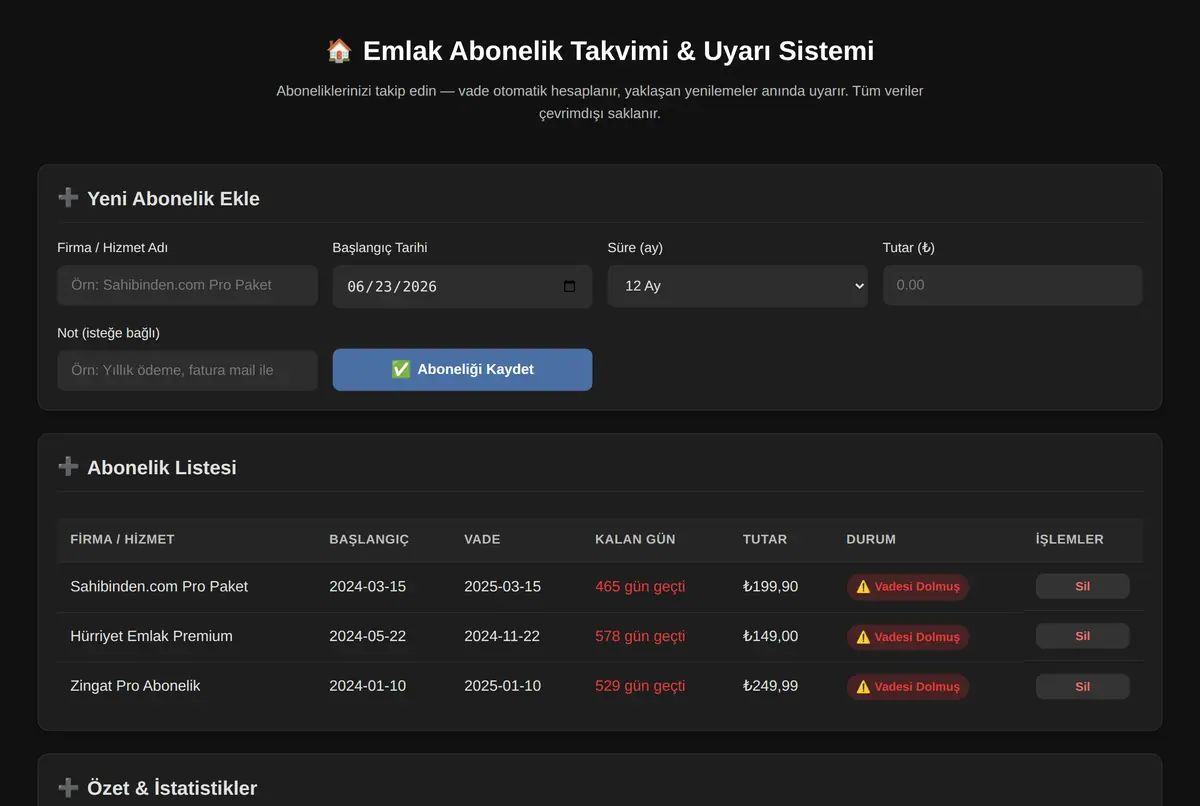
Task: Click the 529 gün geçti value
Action: (640, 686)
